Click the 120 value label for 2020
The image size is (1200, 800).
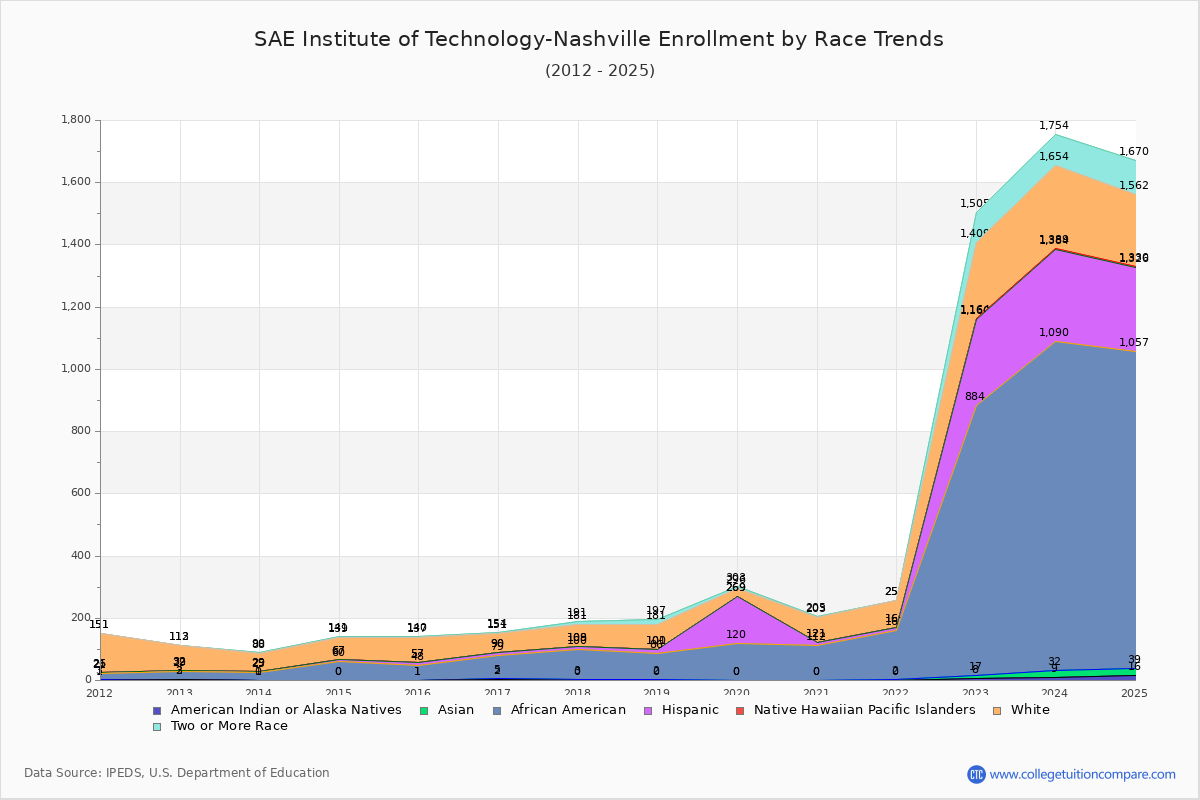pyautogui.click(x=736, y=635)
